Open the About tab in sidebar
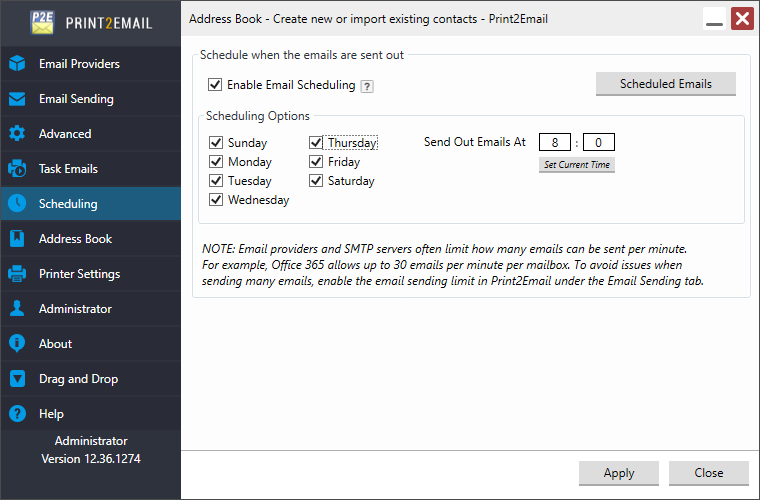 (x=55, y=344)
